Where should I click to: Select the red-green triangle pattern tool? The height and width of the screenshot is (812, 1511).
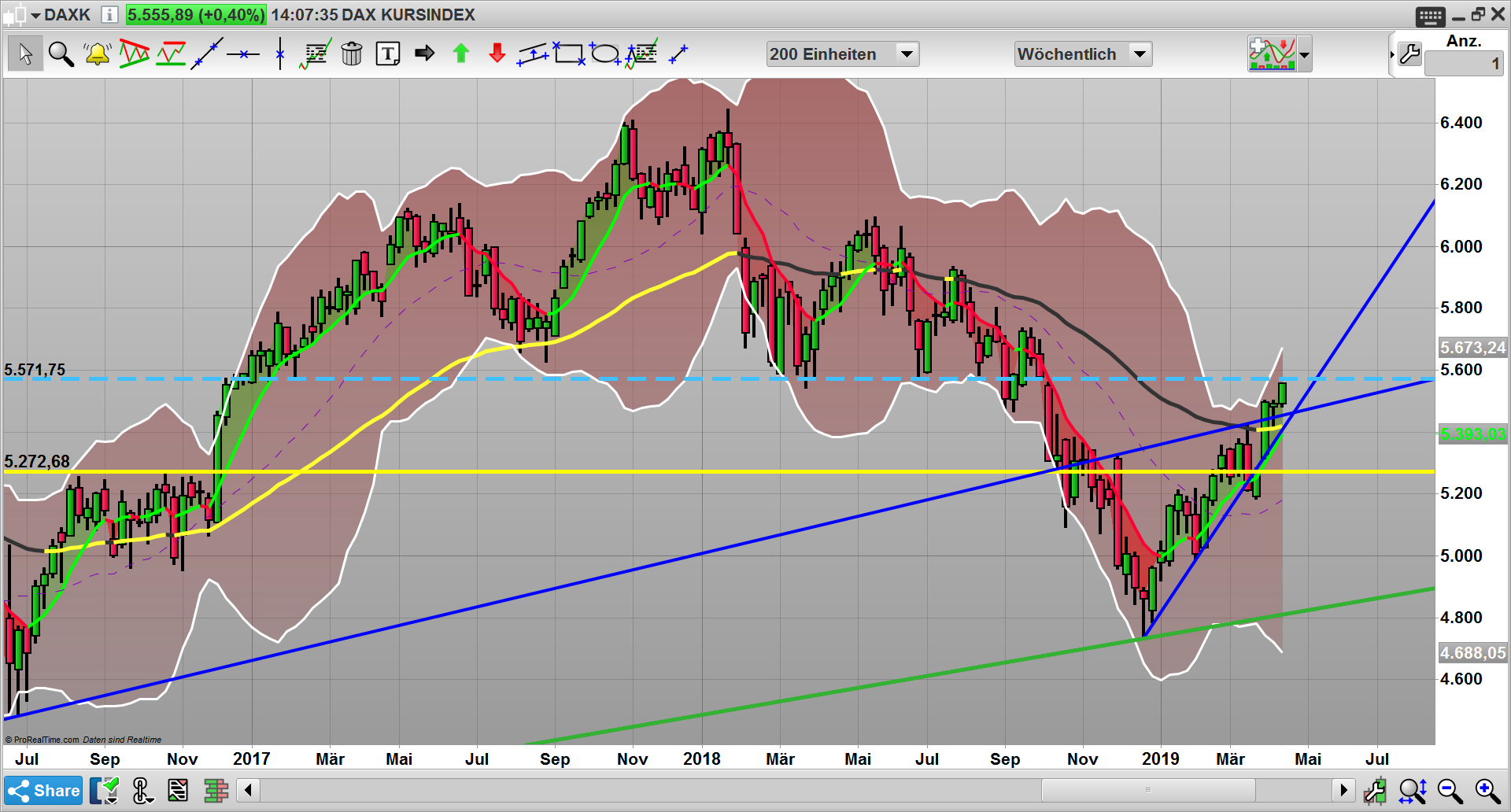[134, 54]
